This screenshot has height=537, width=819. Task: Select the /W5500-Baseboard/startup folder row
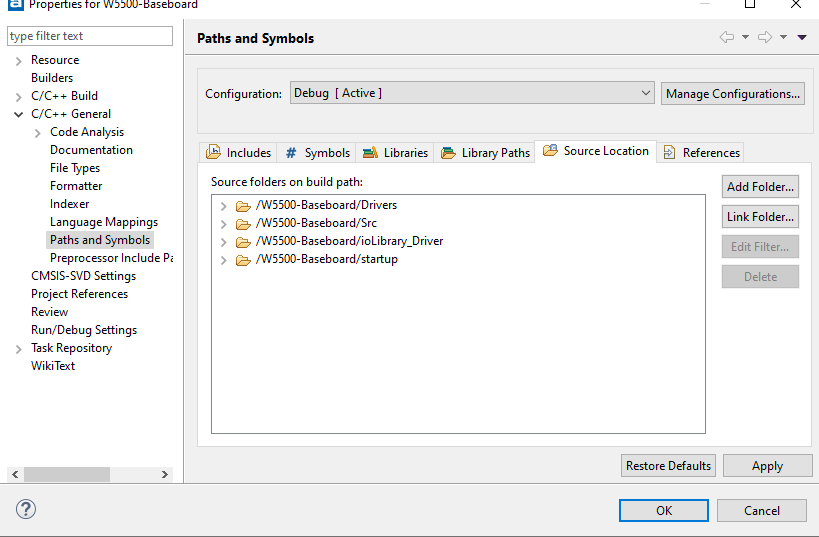pyautogui.click(x=326, y=260)
